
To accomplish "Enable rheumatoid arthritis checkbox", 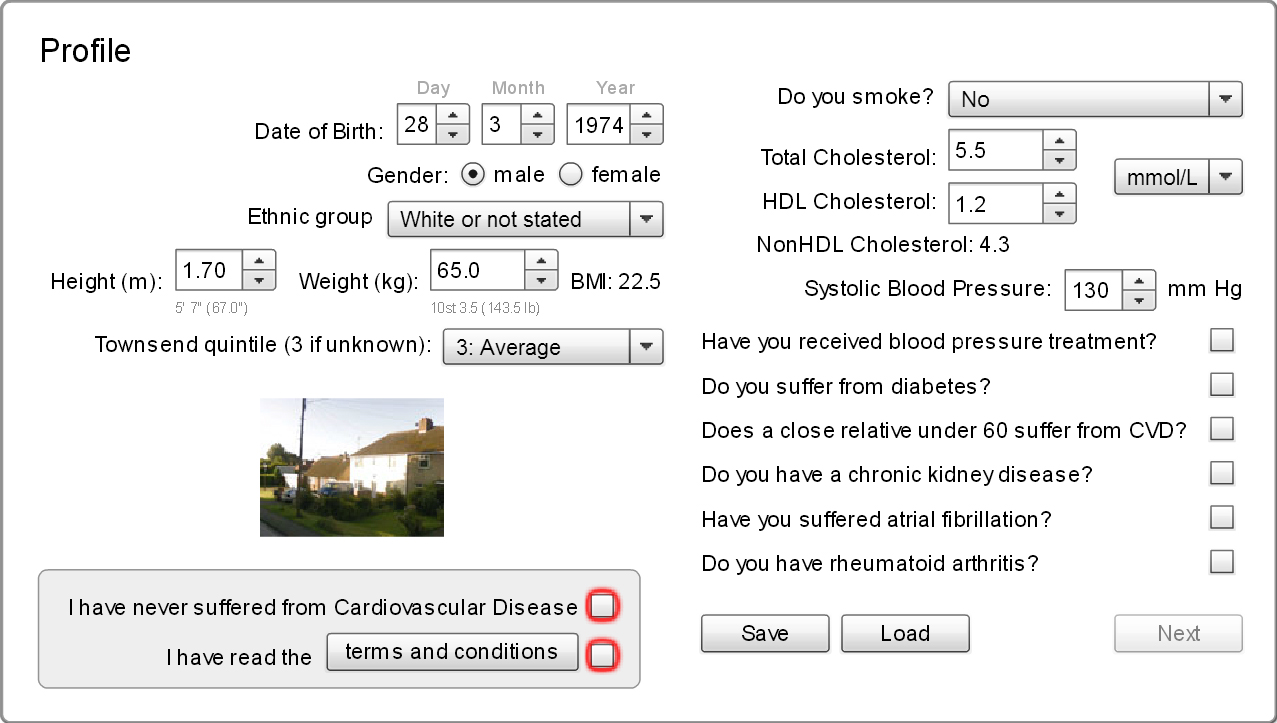I will coord(1222,561).
